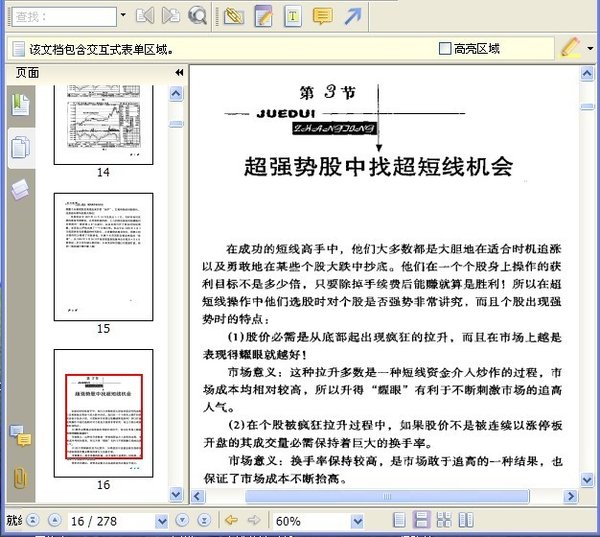Viewport: 600px width, 537px height.
Task: Switch to continuous page layout
Action: [x=421, y=520]
